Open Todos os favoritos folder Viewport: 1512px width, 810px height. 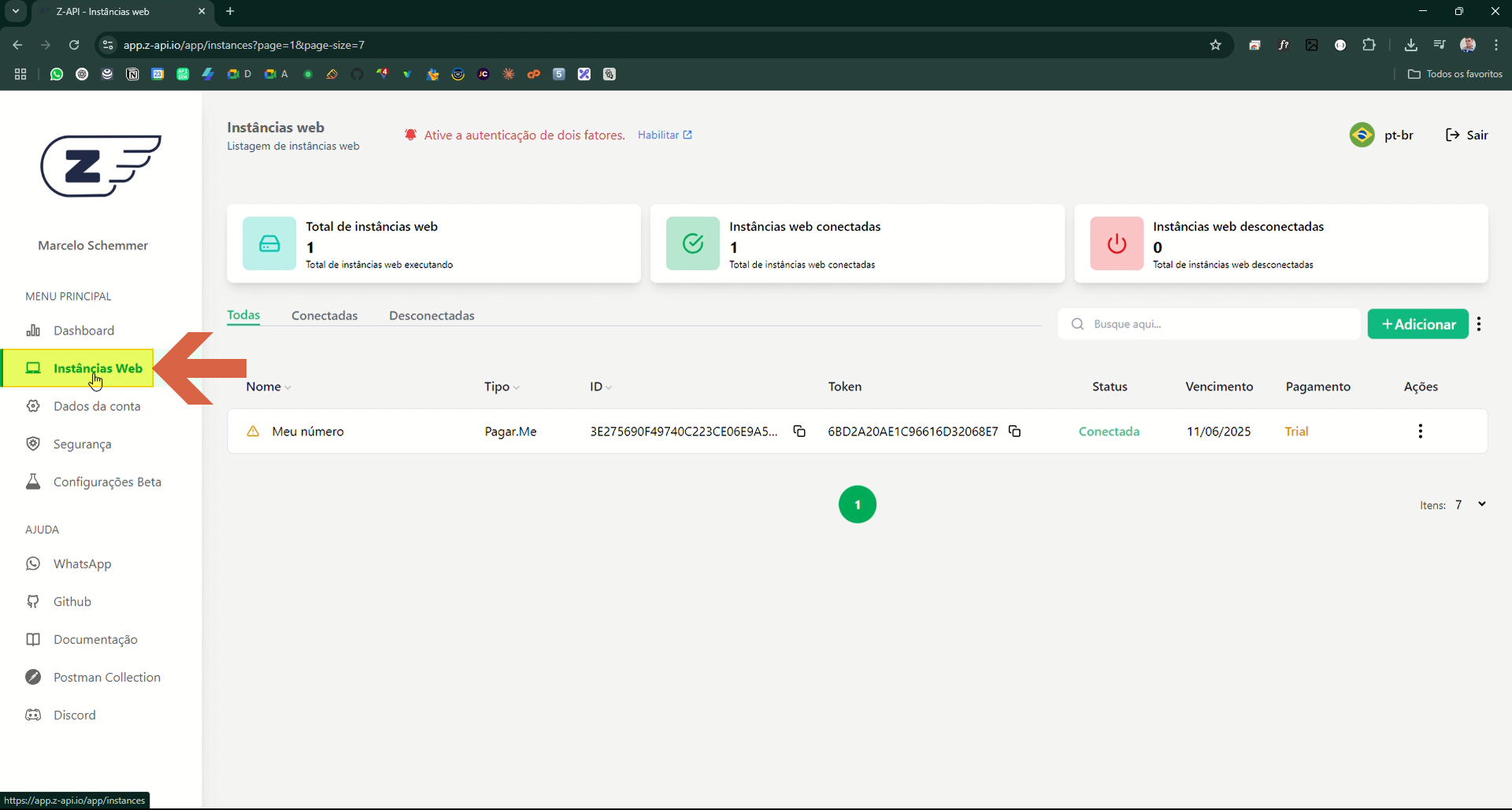(x=1455, y=74)
